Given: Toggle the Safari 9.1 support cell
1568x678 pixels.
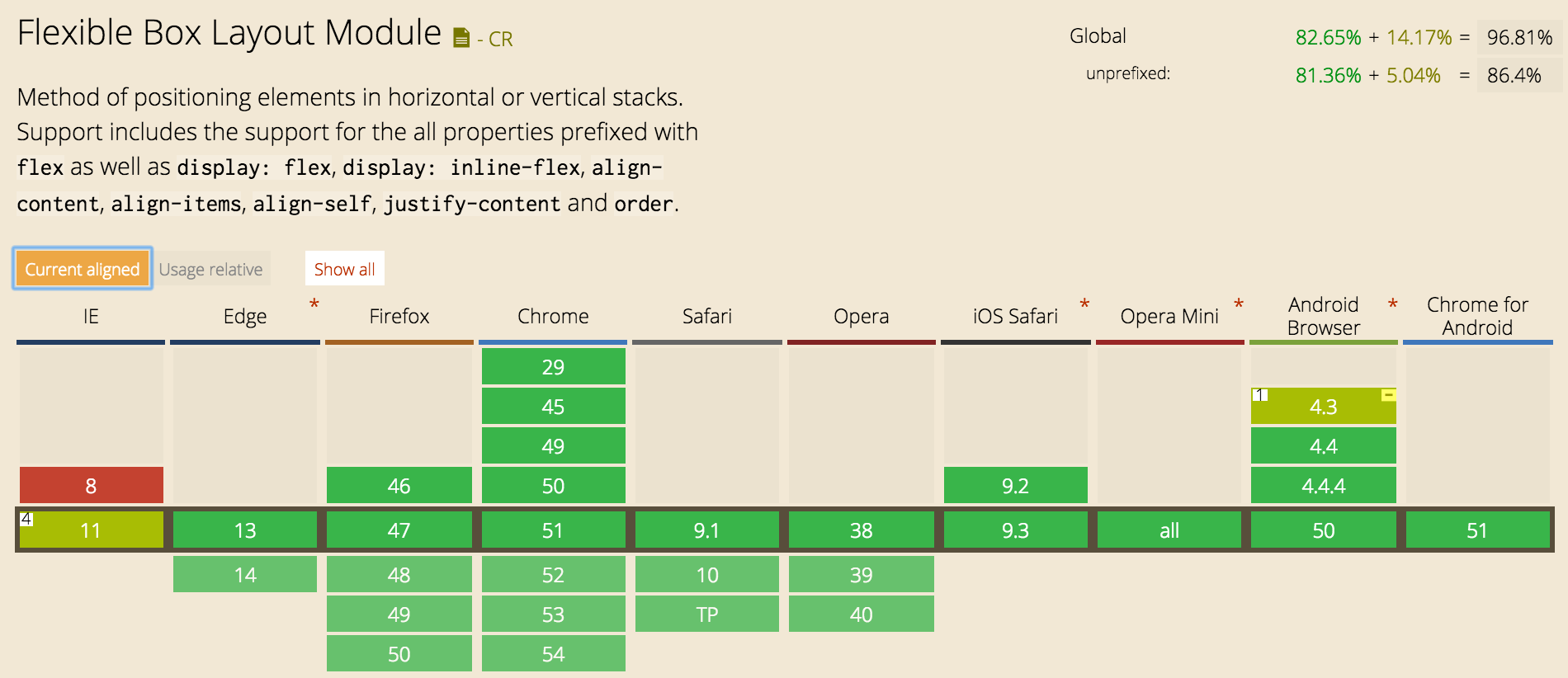Looking at the screenshot, I should point(706,530).
